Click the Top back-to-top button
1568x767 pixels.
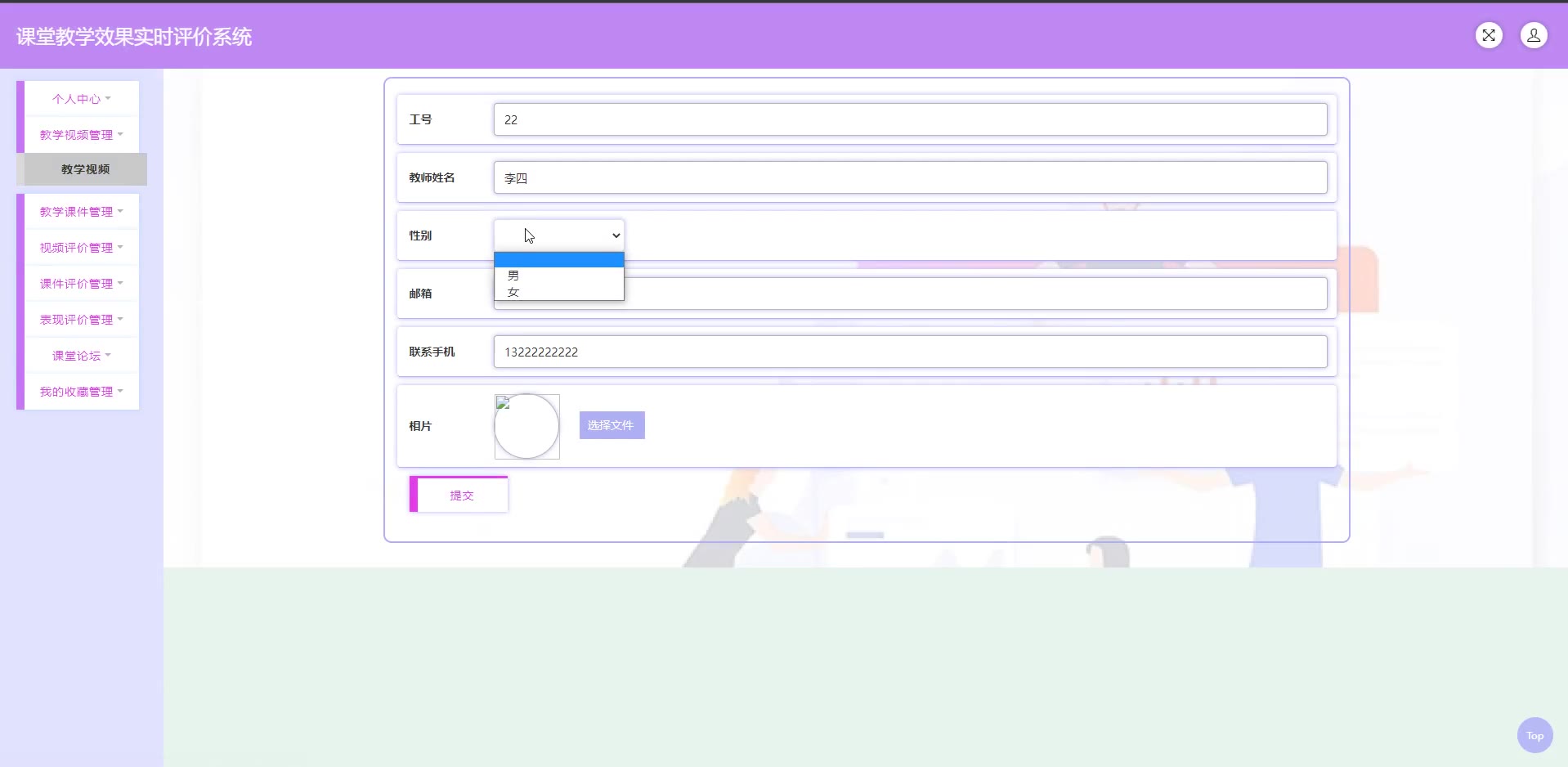click(1534, 735)
